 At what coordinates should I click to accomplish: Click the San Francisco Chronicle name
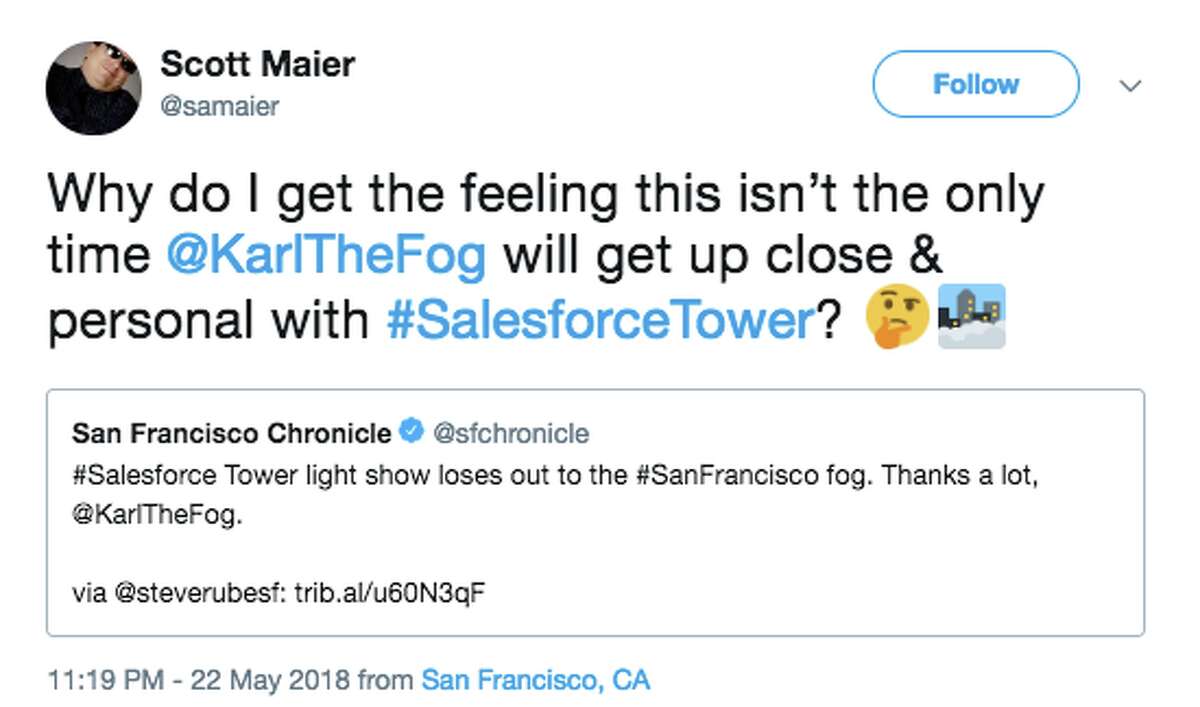(x=229, y=434)
